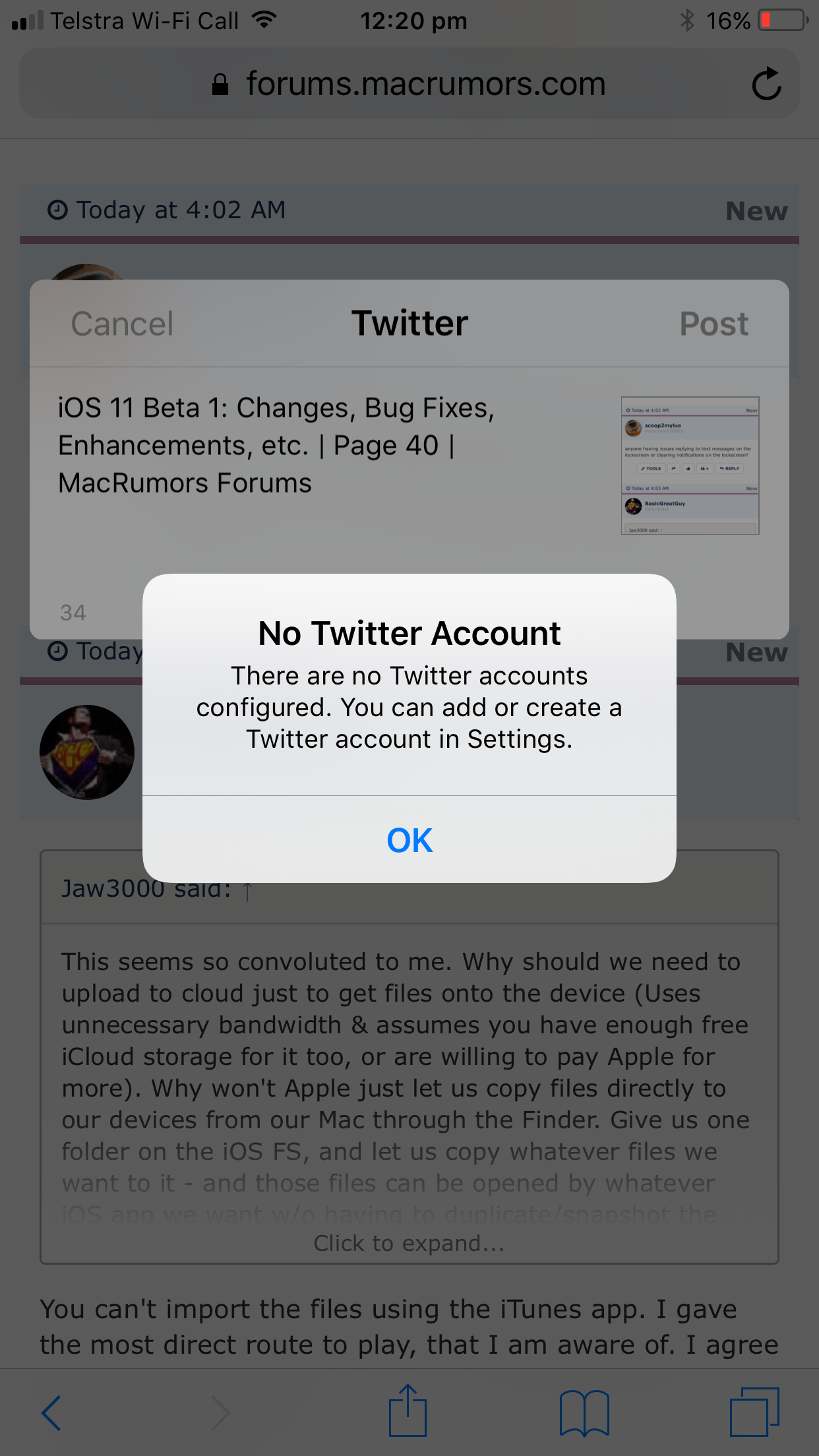Cancel the Twitter share sheet

coord(122,324)
